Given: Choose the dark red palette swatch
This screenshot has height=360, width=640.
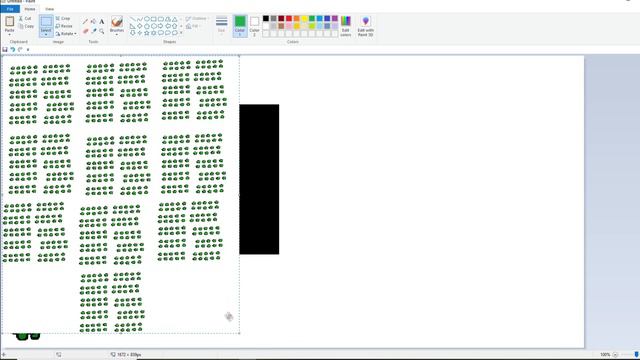Looking at the screenshot, I should pos(281,18).
